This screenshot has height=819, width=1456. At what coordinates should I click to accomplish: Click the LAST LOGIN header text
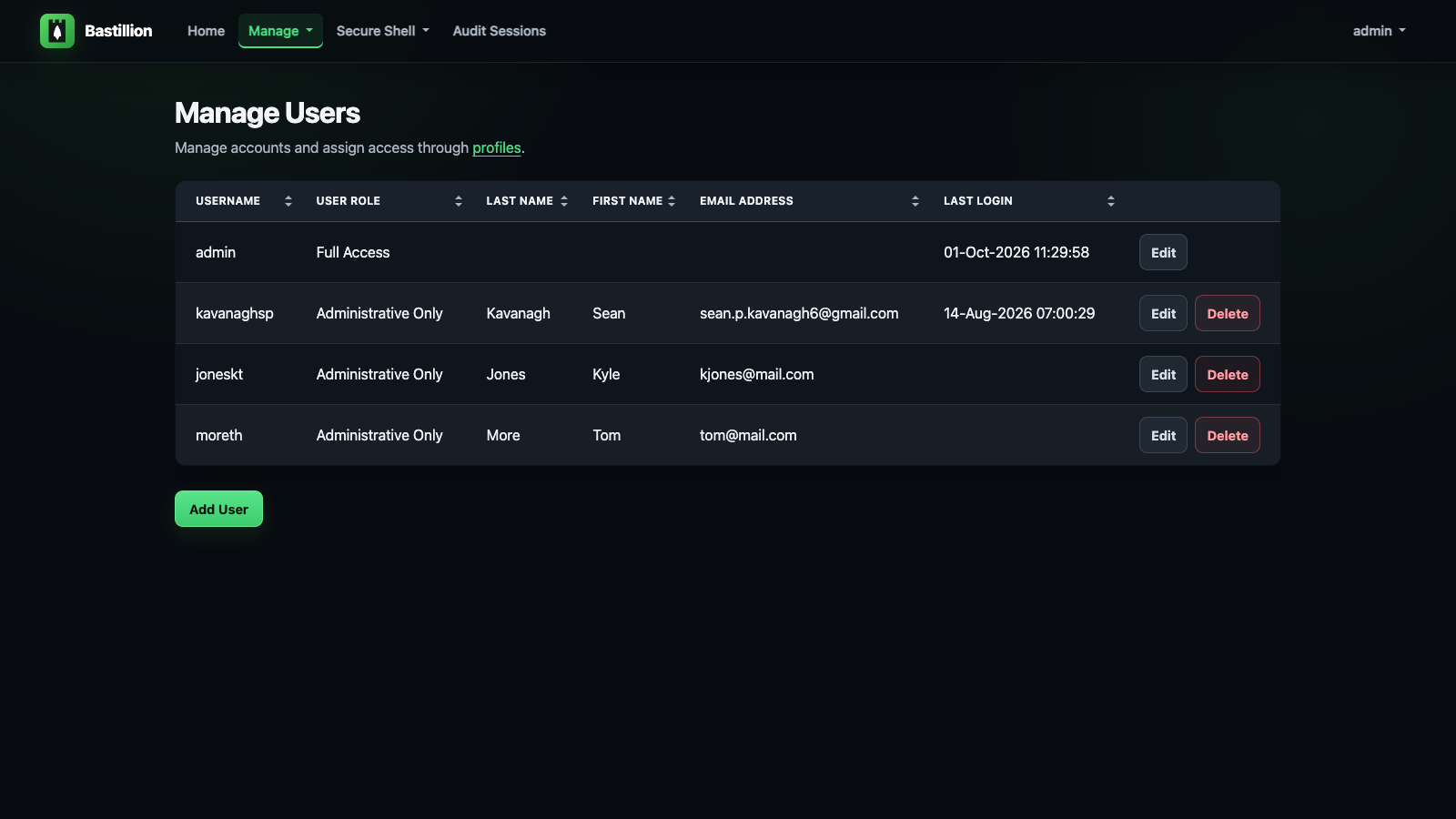click(978, 201)
